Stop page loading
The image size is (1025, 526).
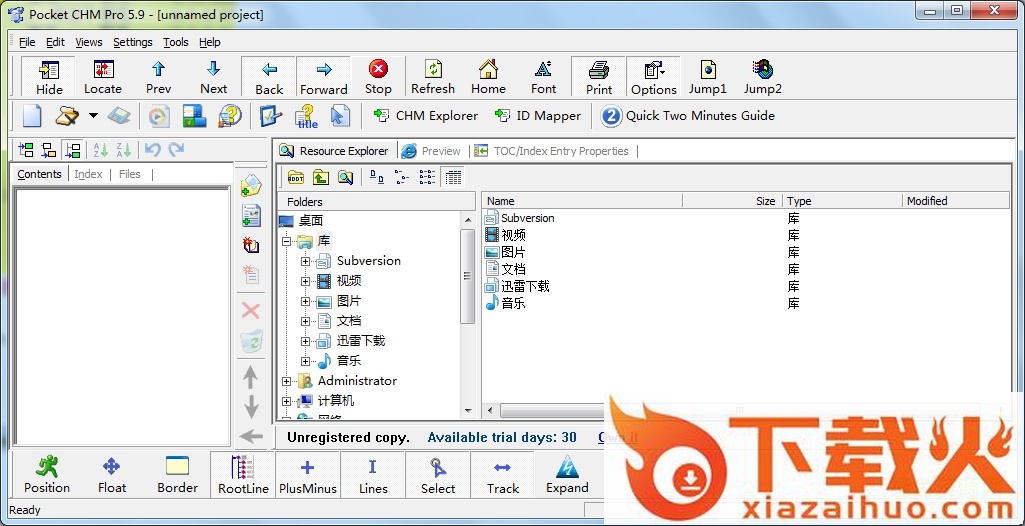point(378,77)
